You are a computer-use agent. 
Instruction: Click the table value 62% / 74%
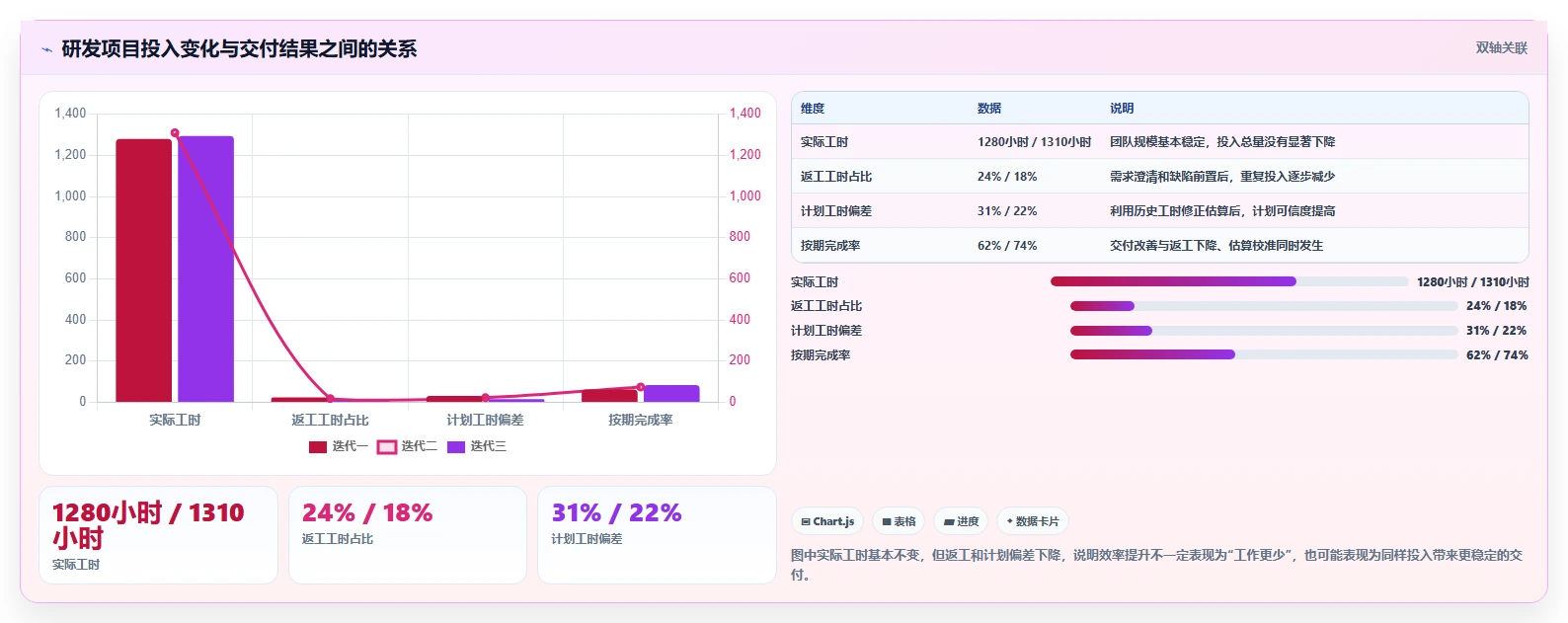click(x=1007, y=246)
